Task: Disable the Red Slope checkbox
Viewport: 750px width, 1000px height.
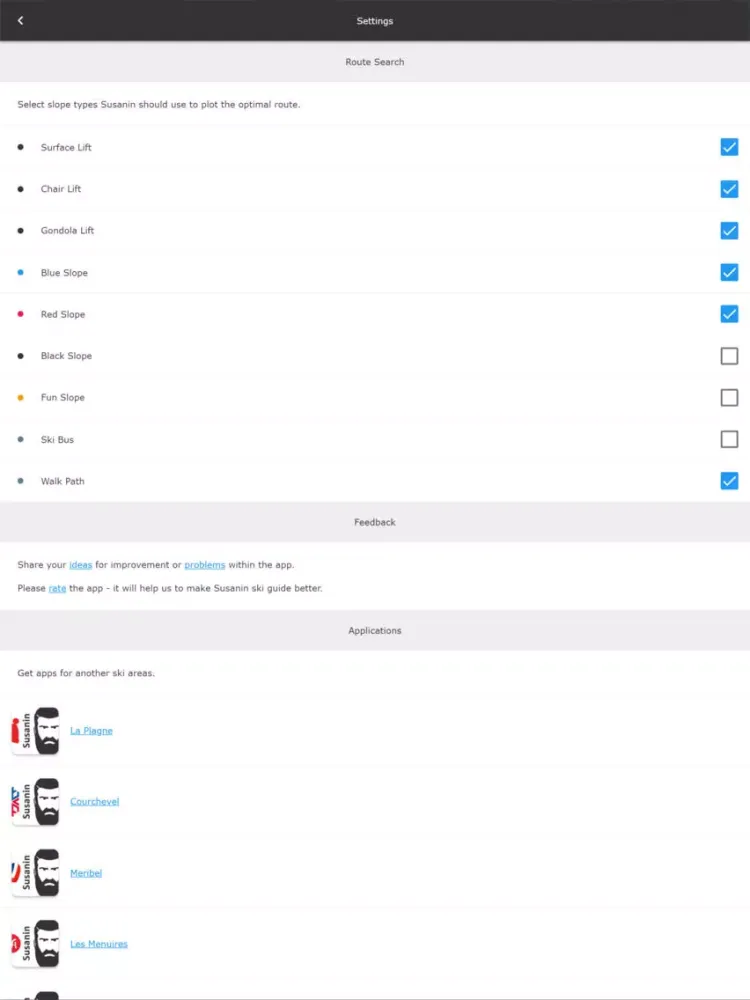Action: tap(729, 314)
